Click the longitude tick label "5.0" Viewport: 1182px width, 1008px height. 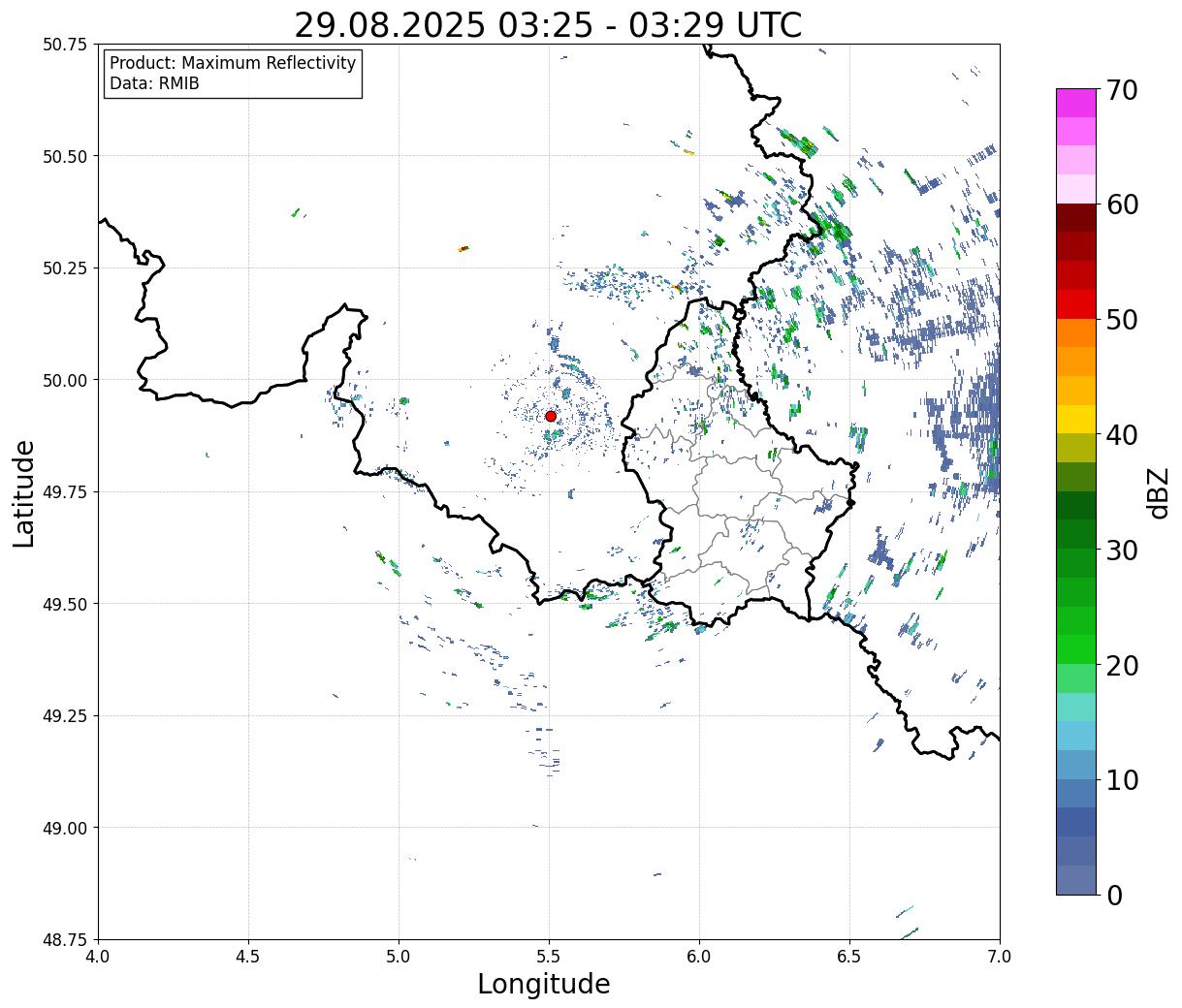[x=399, y=957]
